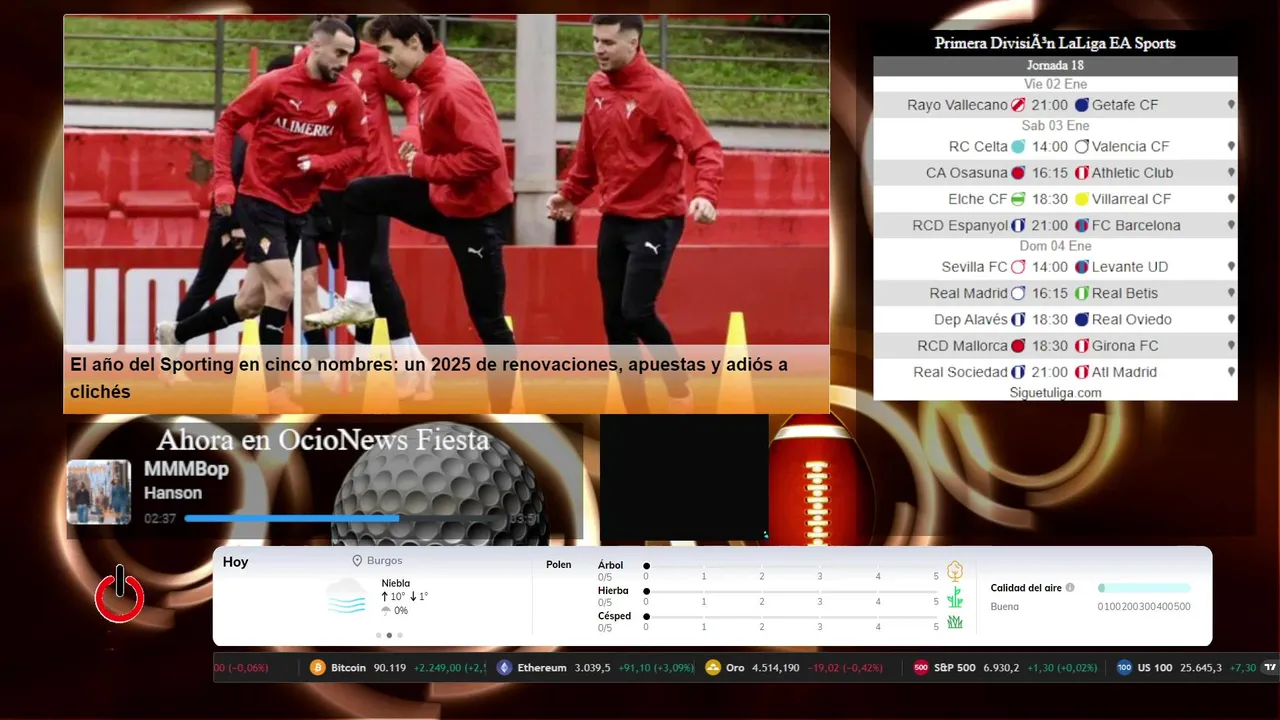This screenshot has width=1280, height=720.
Task: Click the Árbol tree pollen icon
Action: (x=955, y=571)
